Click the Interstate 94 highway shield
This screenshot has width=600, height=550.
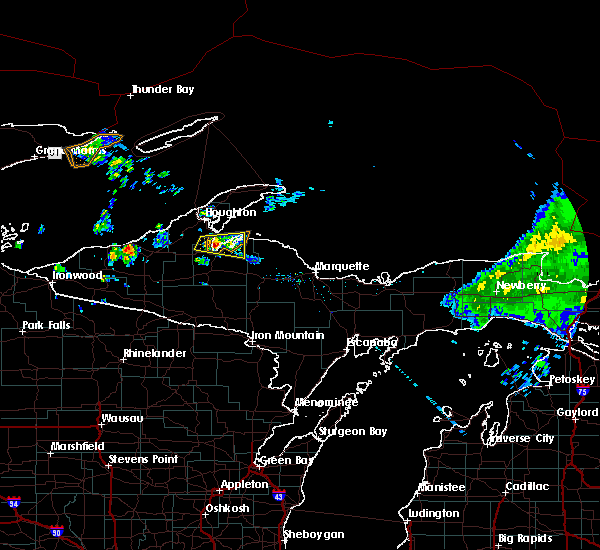pos(13,503)
